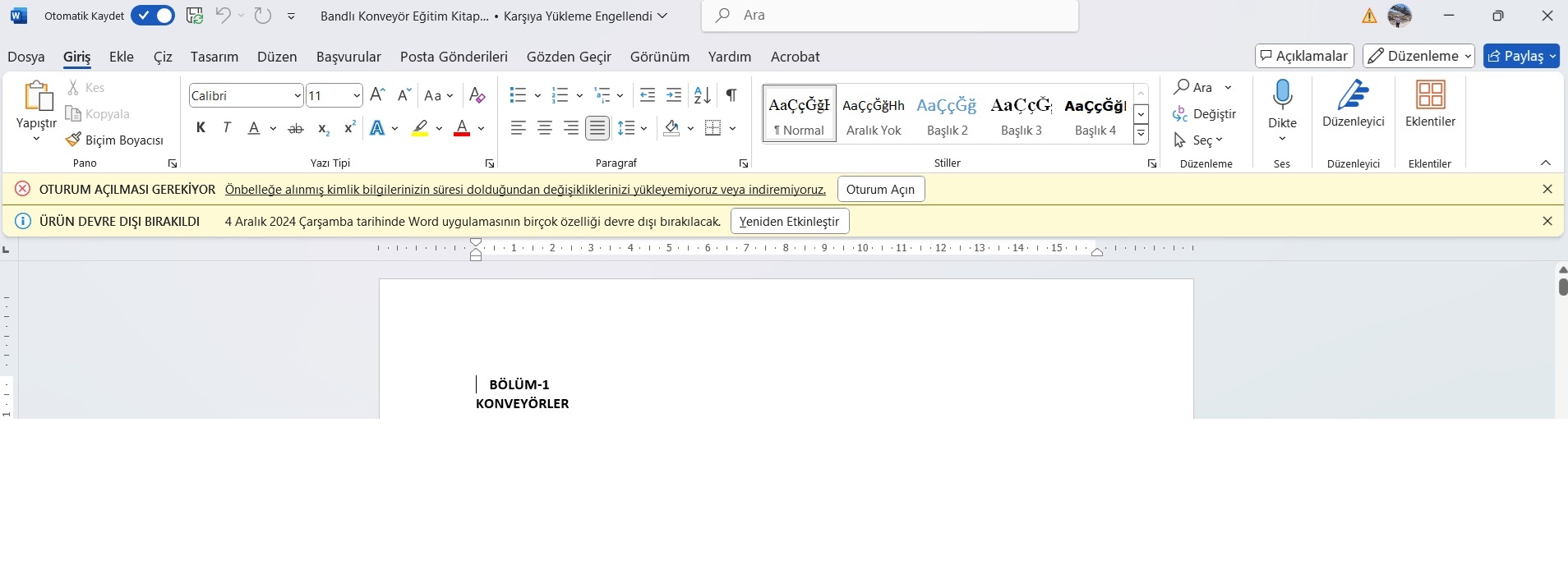Open the Ekle ribbon tab
The image size is (1568, 588).
coord(122,57)
